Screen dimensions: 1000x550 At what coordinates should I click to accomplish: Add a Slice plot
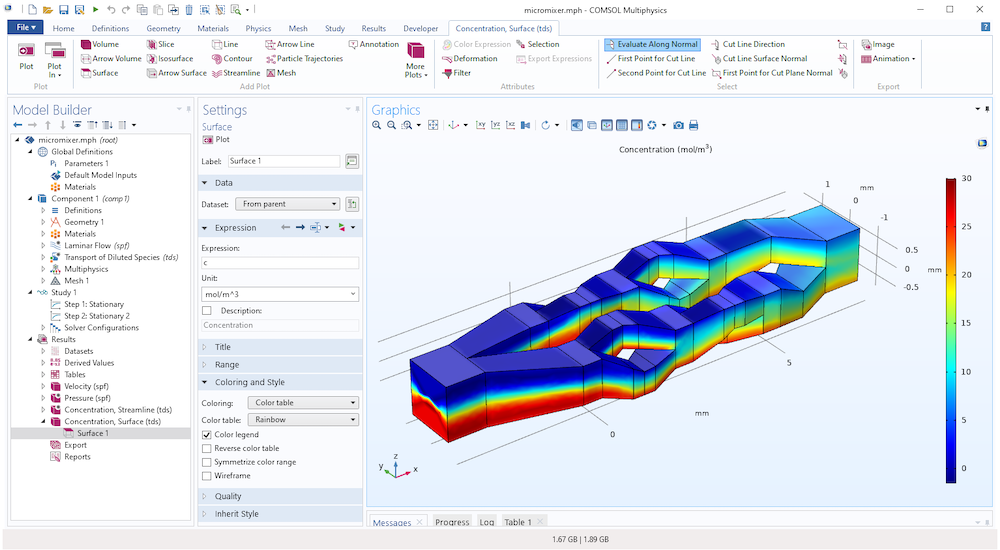point(160,44)
